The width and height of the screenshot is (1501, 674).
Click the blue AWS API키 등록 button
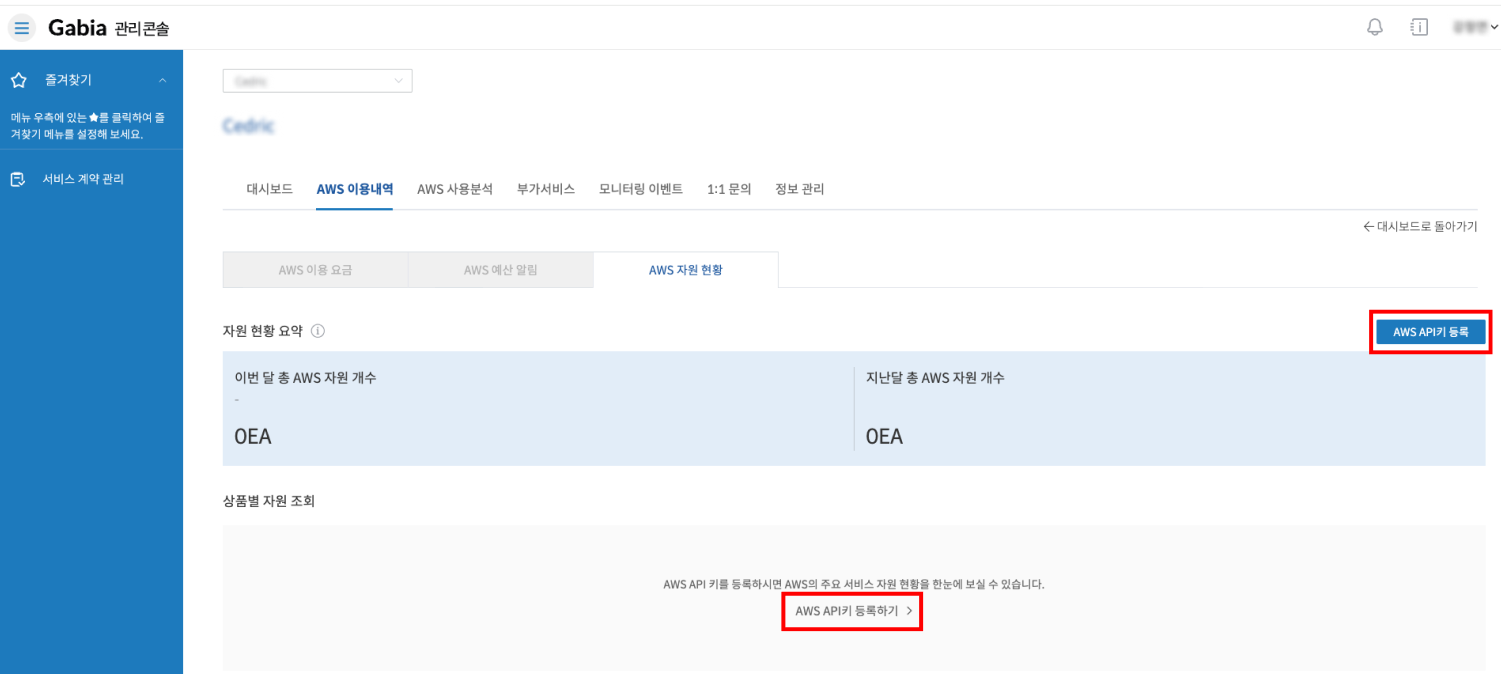point(1430,332)
